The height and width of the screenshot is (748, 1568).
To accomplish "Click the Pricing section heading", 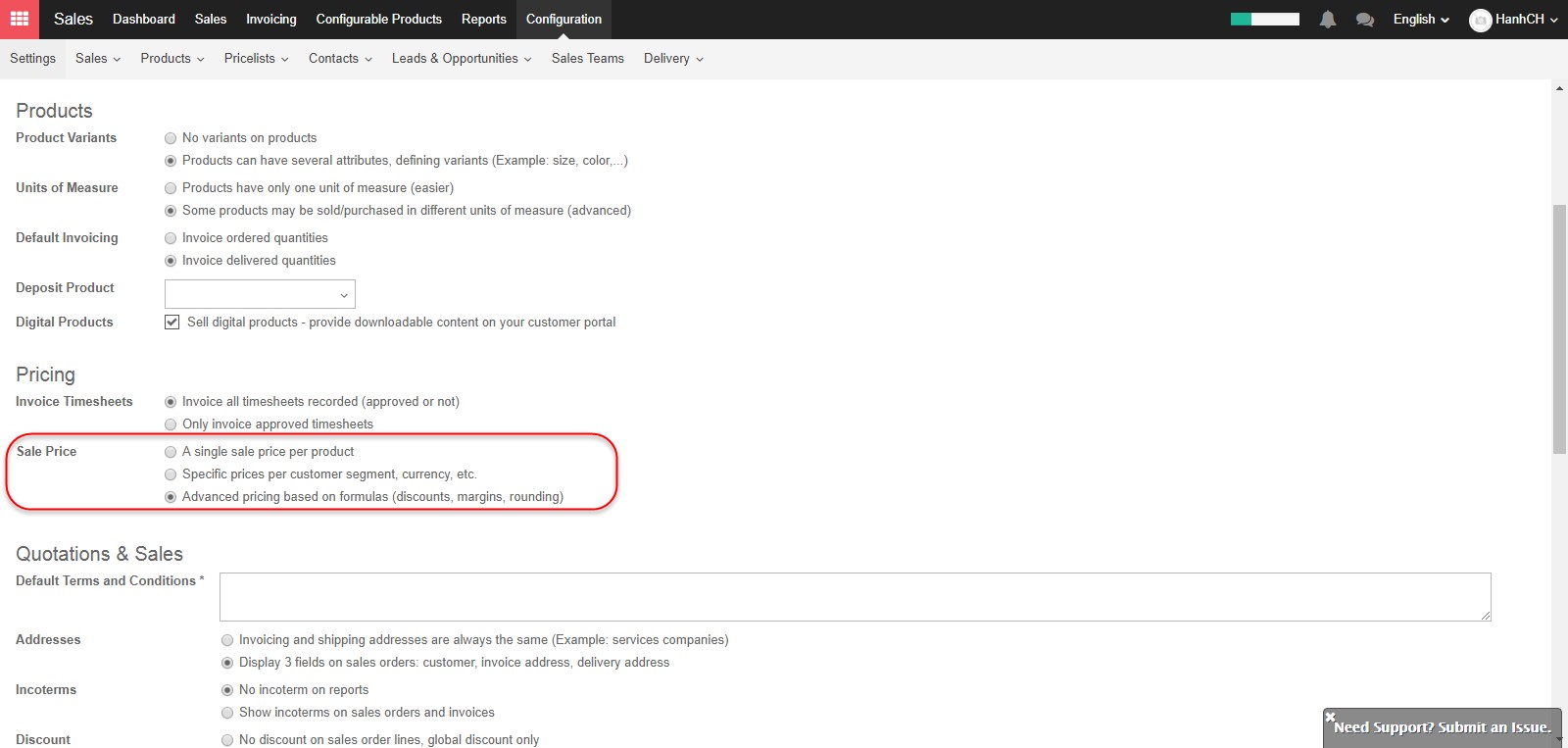I will (x=45, y=374).
